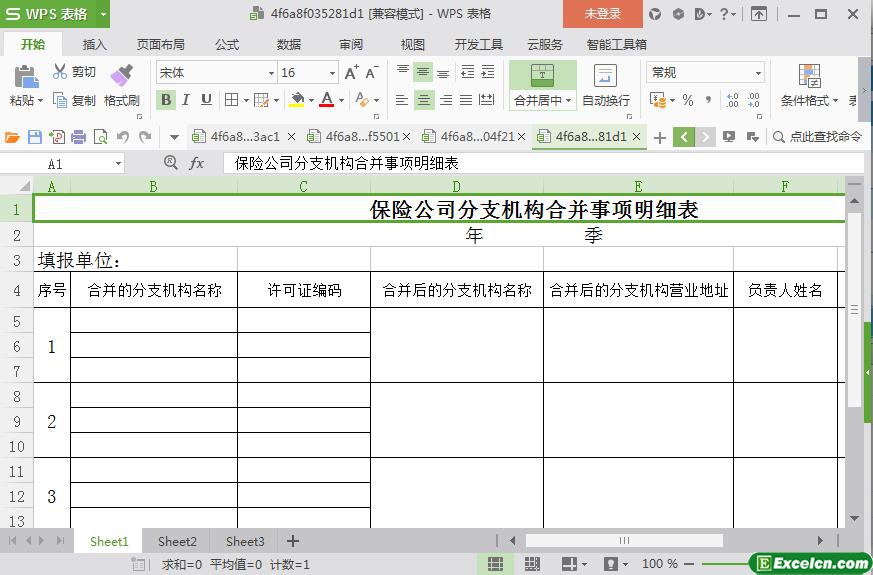873x575 pixels.
Task: Click the Merge and Center table icon
Action: pyautogui.click(x=542, y=75)
